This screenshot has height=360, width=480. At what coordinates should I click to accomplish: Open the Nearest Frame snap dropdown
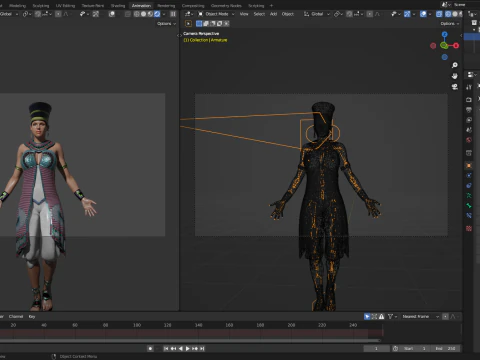[420, 316]
